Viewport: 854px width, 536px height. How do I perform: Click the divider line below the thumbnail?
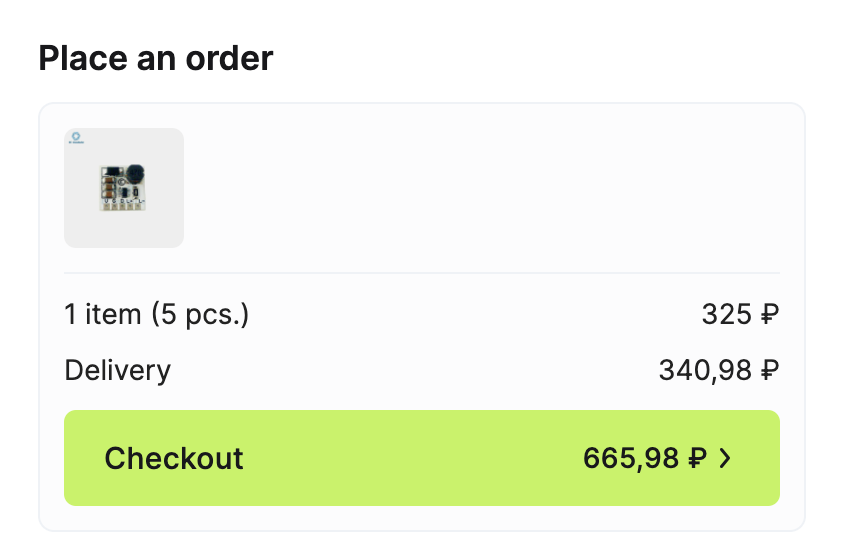pos(422,273)
